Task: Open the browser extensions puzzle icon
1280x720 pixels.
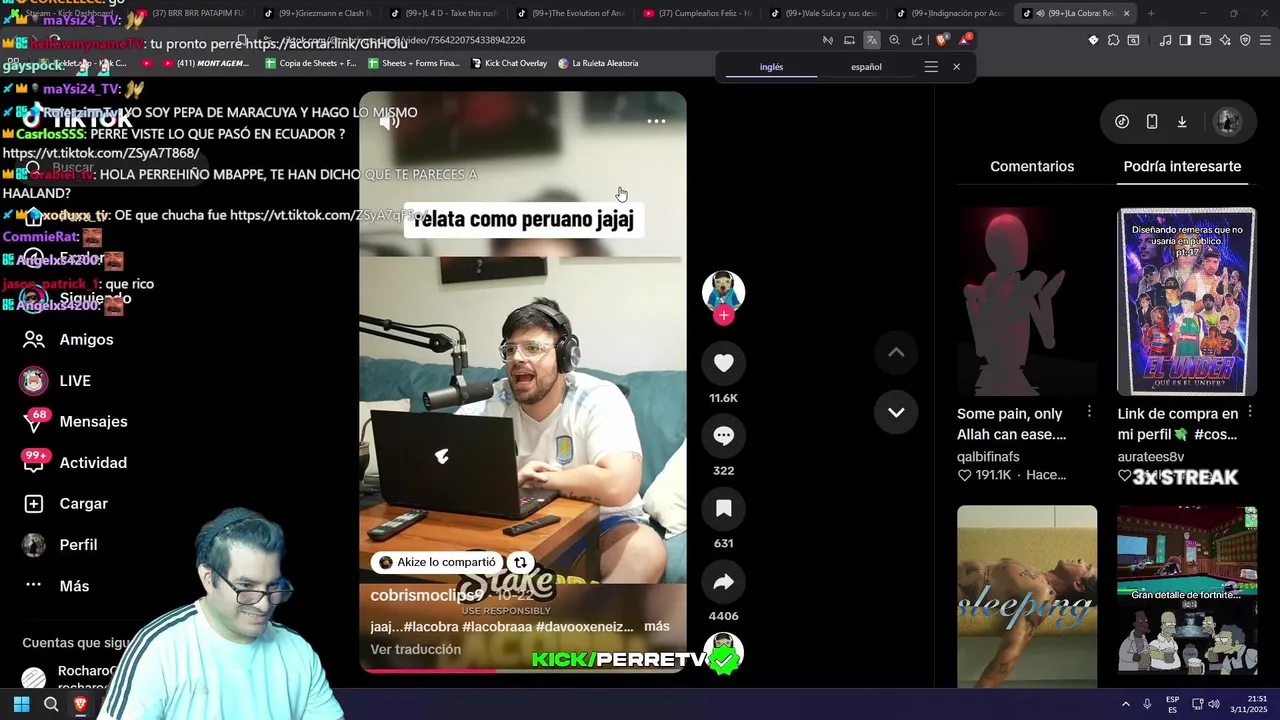Action: [x=1113, y=40]
